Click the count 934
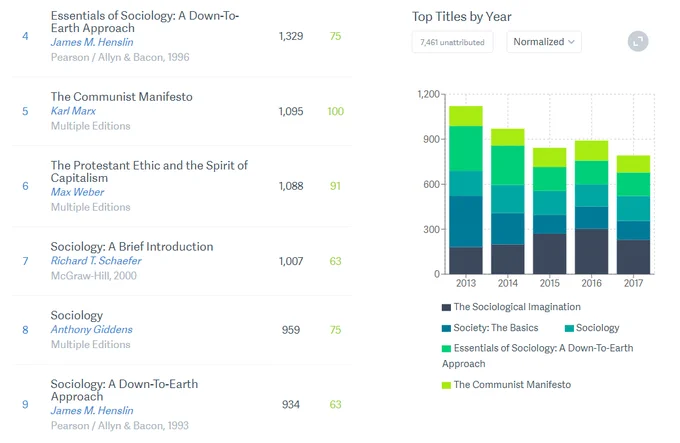The height and width of the screenshot is (443, 680). (x=291, y=404)
